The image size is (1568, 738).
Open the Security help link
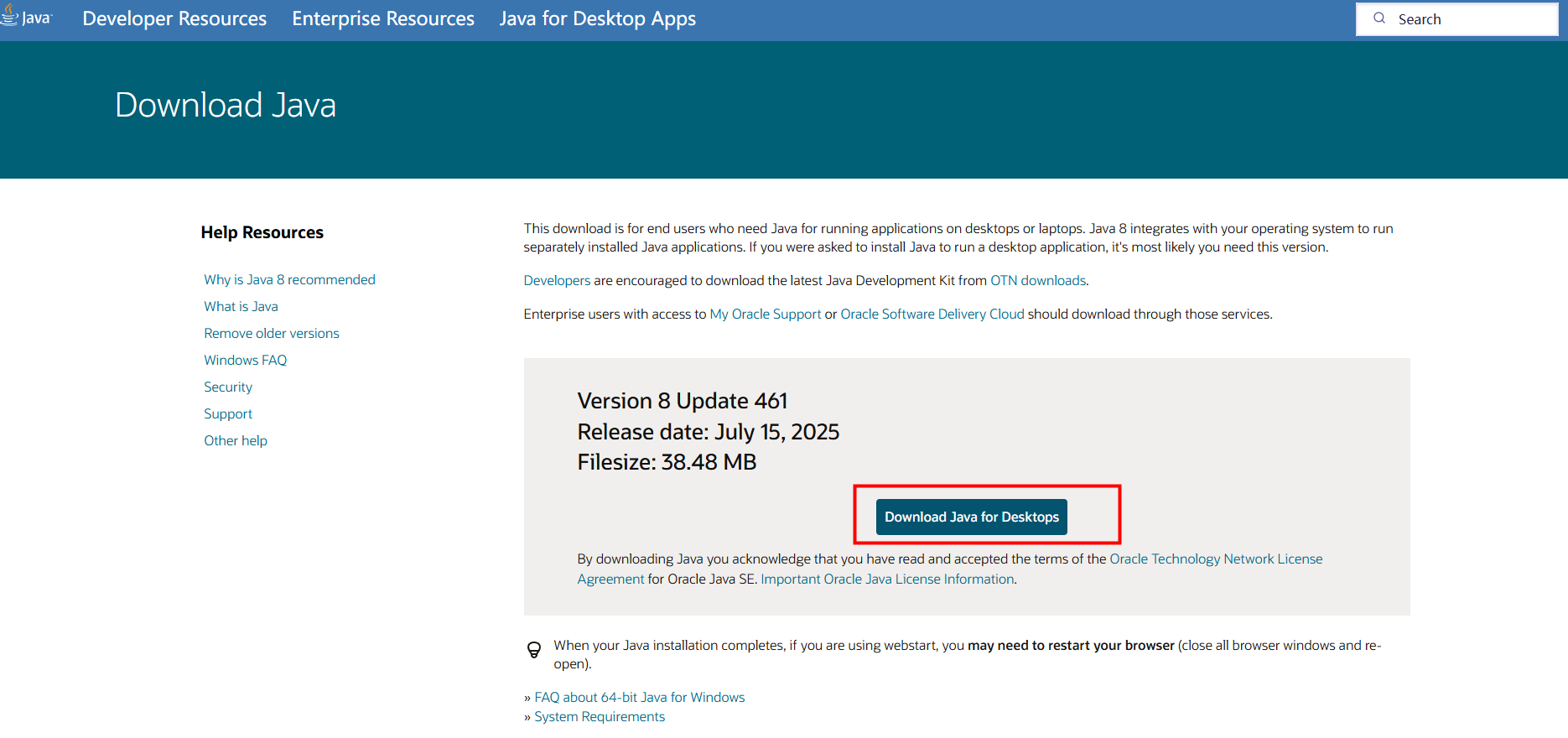pyautogui.click(x=228, y=387)
